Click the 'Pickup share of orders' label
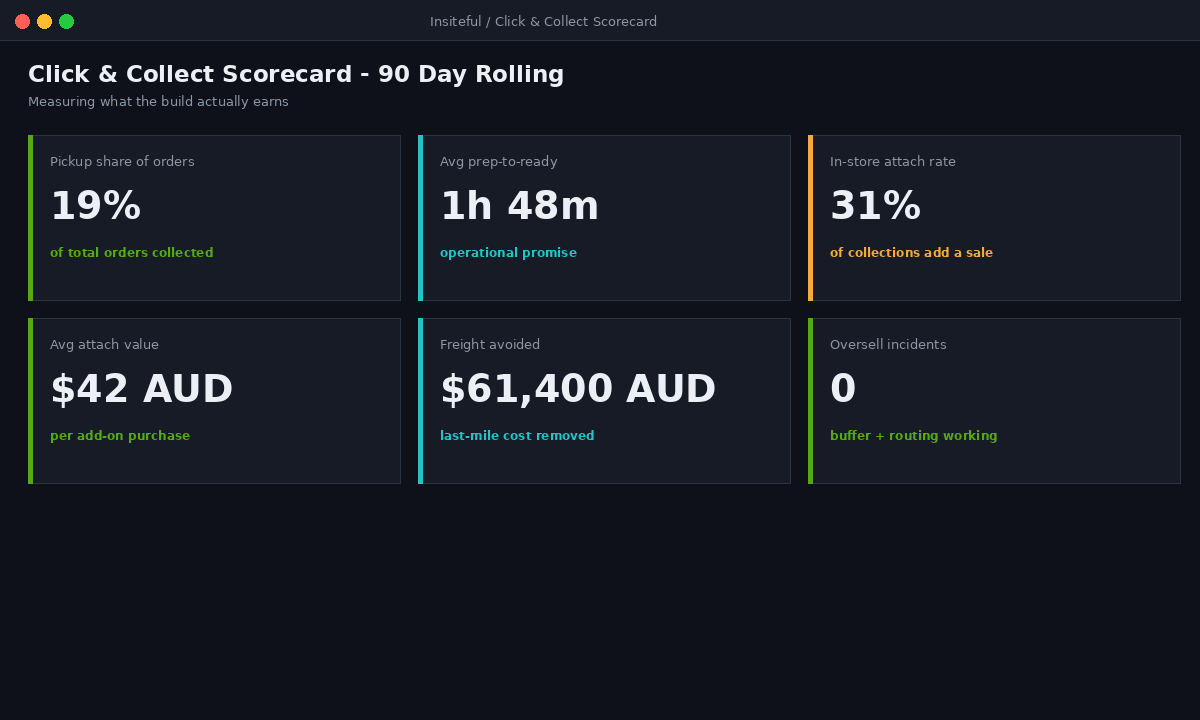 pyautogui.click(x=122, y=161)
